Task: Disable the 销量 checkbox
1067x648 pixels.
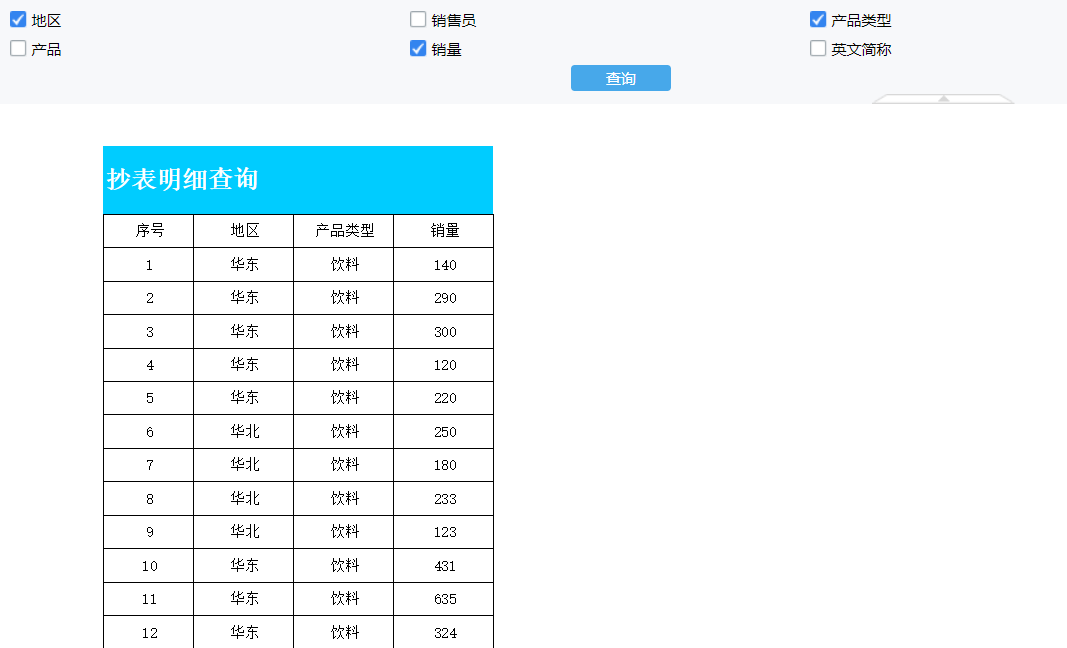Action: [x=418, y=48]
